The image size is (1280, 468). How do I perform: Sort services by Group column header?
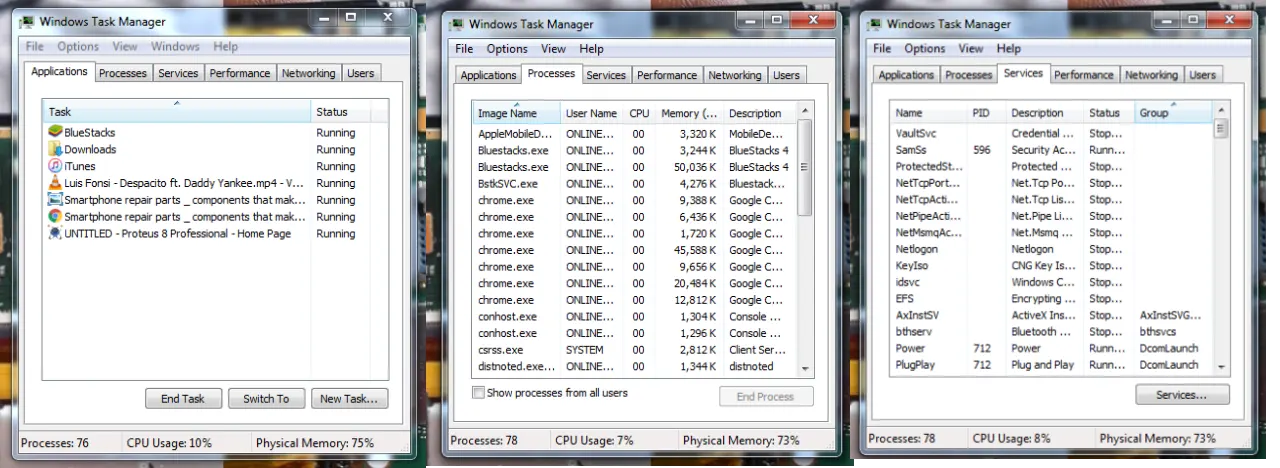pyautogui.click(x=1172, y=112)
